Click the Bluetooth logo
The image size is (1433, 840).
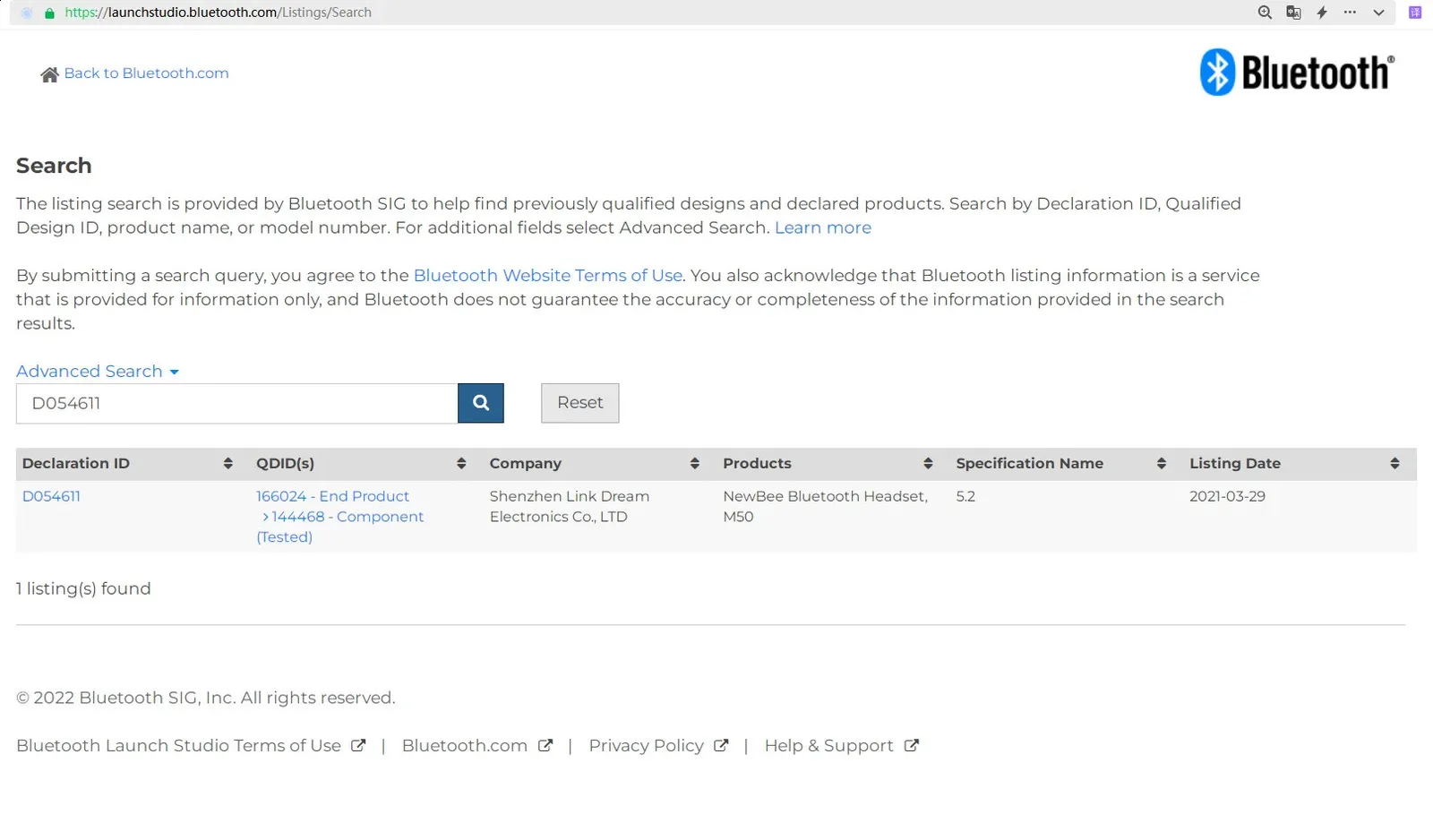(x=1296, y=72)
